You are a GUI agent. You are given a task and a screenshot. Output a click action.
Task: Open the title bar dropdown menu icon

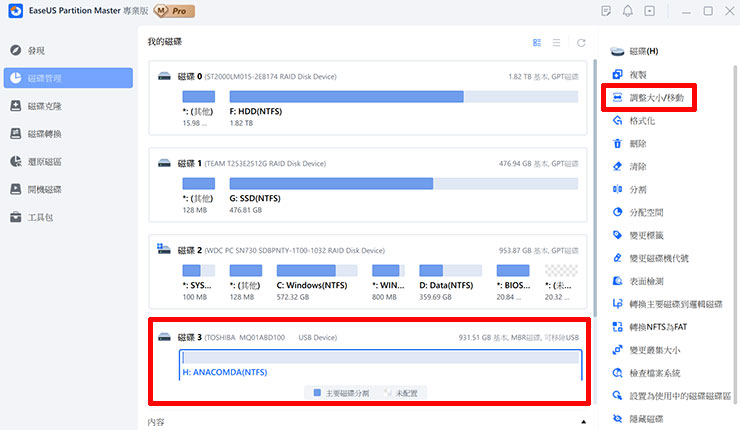650,11
